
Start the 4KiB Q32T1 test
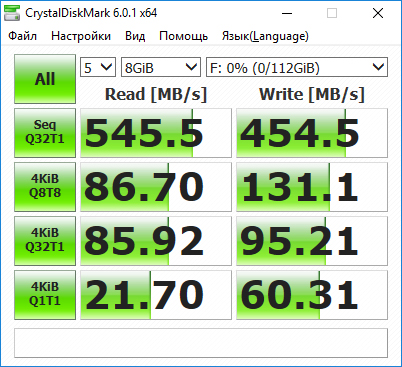click(45, 241)
